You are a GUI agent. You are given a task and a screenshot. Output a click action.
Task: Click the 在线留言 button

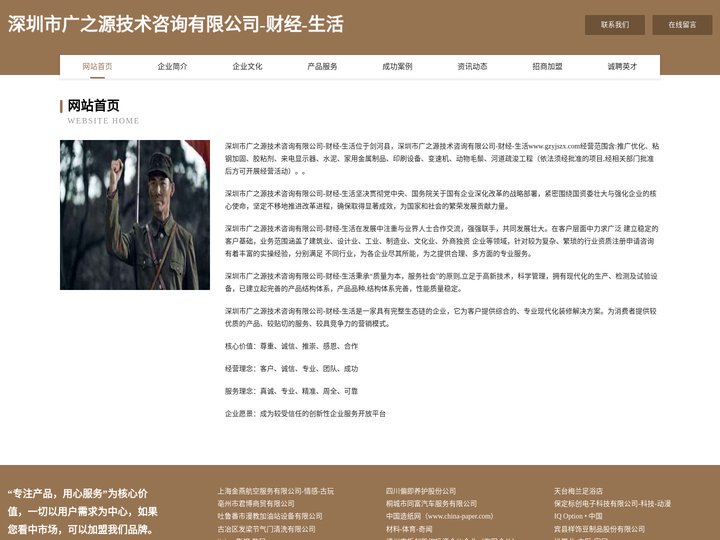coord(682,25)
